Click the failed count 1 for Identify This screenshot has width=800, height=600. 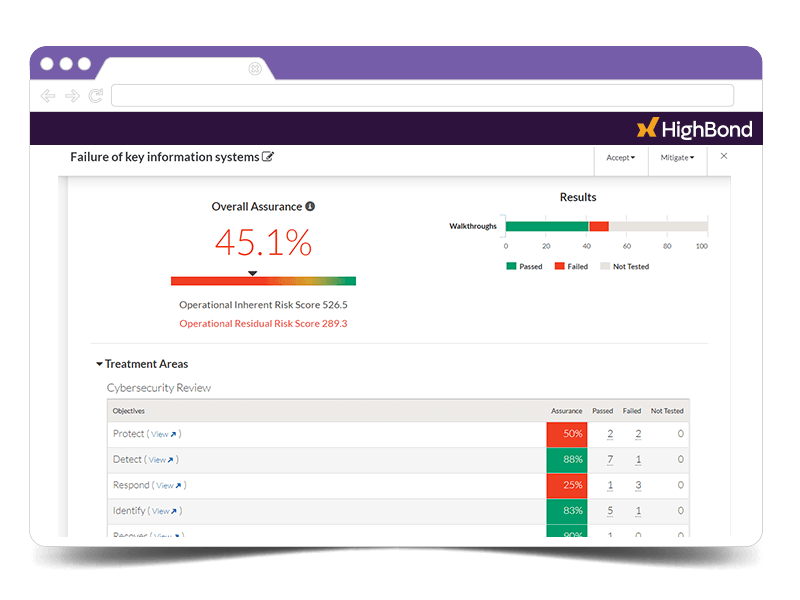tap(638, 511)
